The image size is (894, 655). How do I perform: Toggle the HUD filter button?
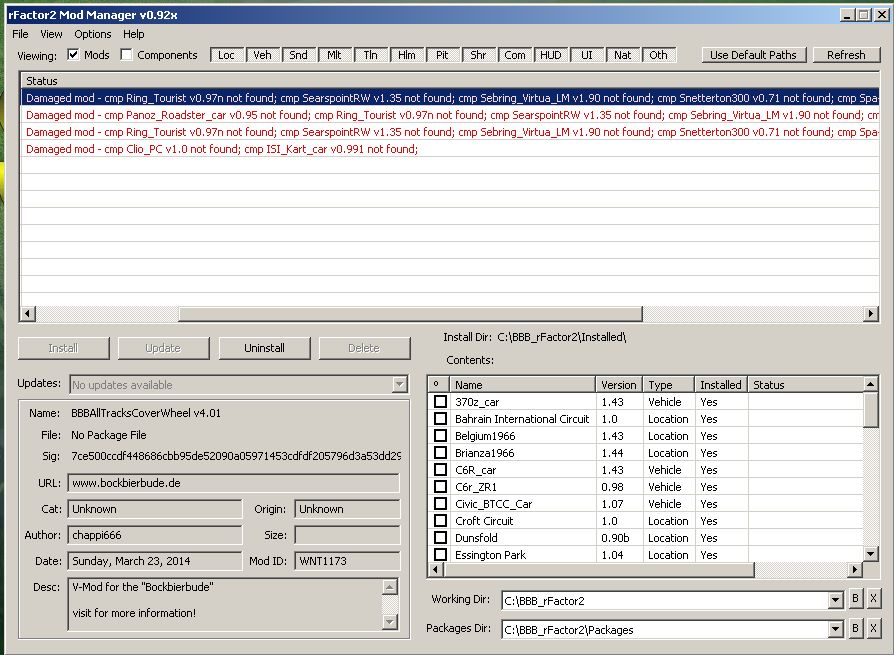pos(550,55)
